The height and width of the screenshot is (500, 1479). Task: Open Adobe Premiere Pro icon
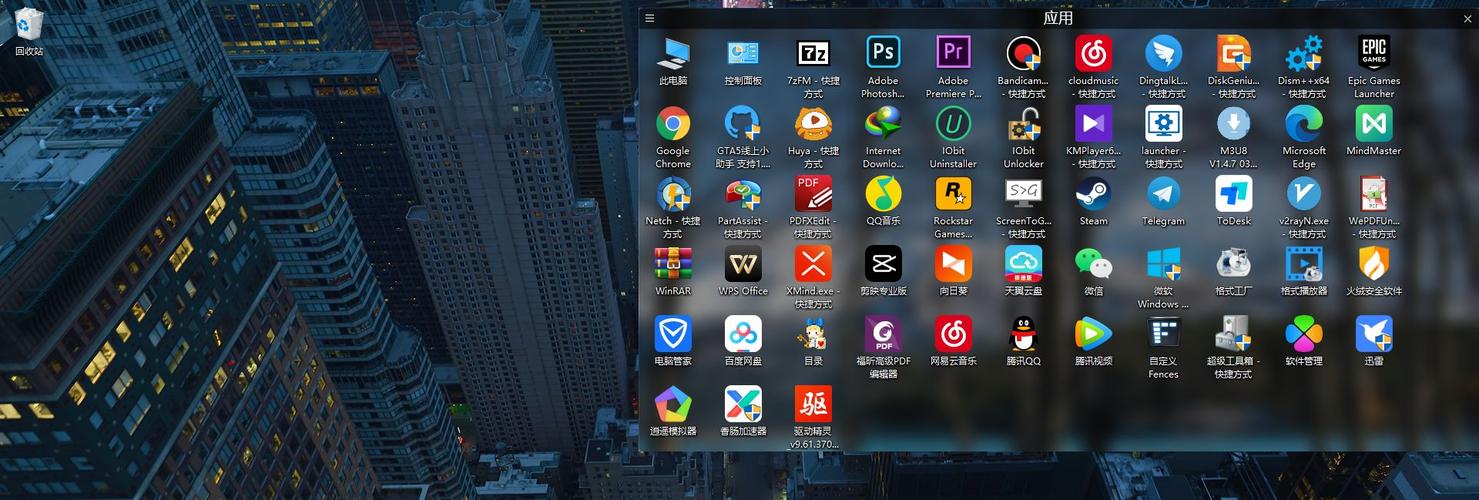(953, 53)
